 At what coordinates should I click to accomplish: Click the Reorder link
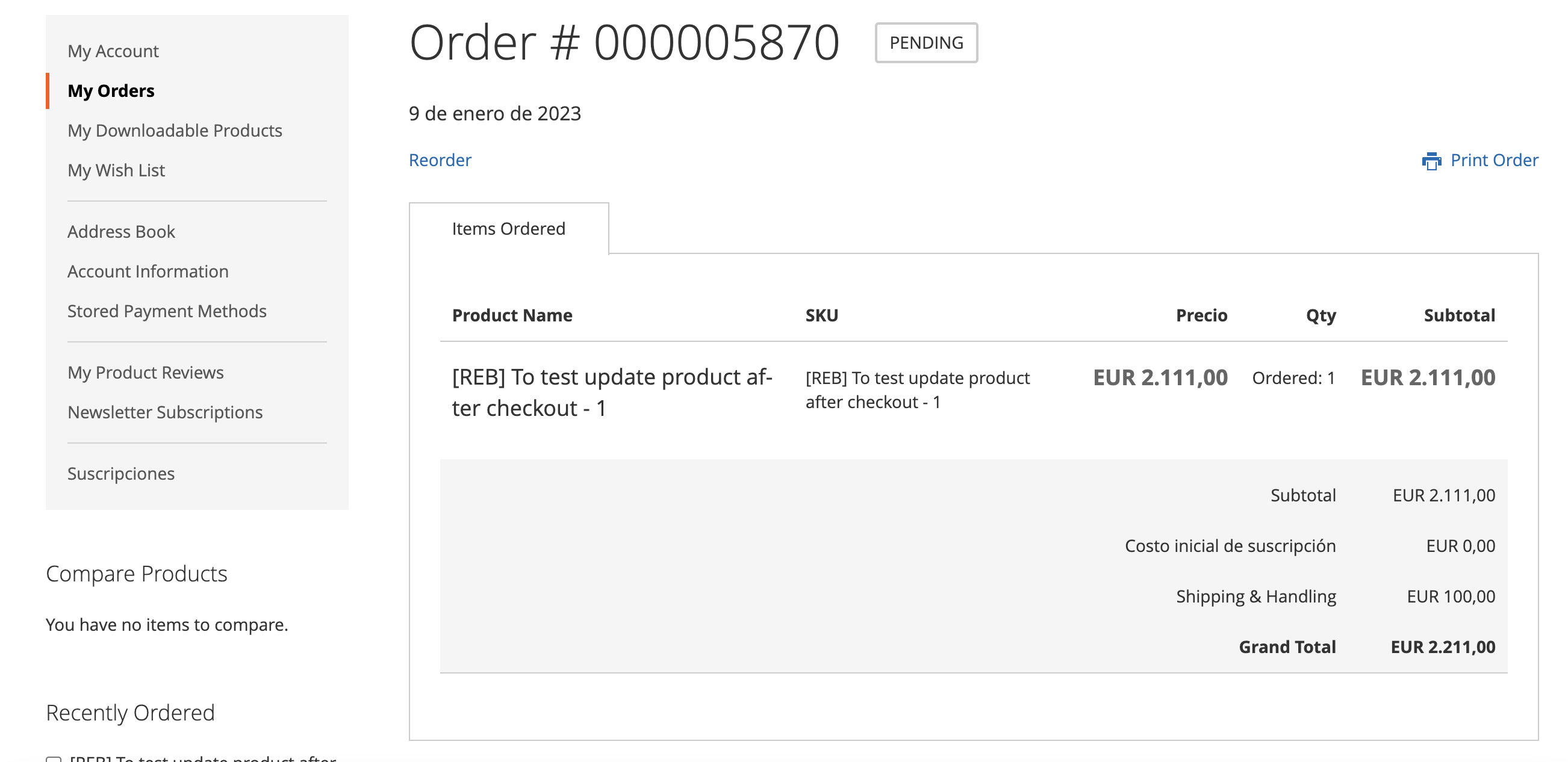point(440,160)
